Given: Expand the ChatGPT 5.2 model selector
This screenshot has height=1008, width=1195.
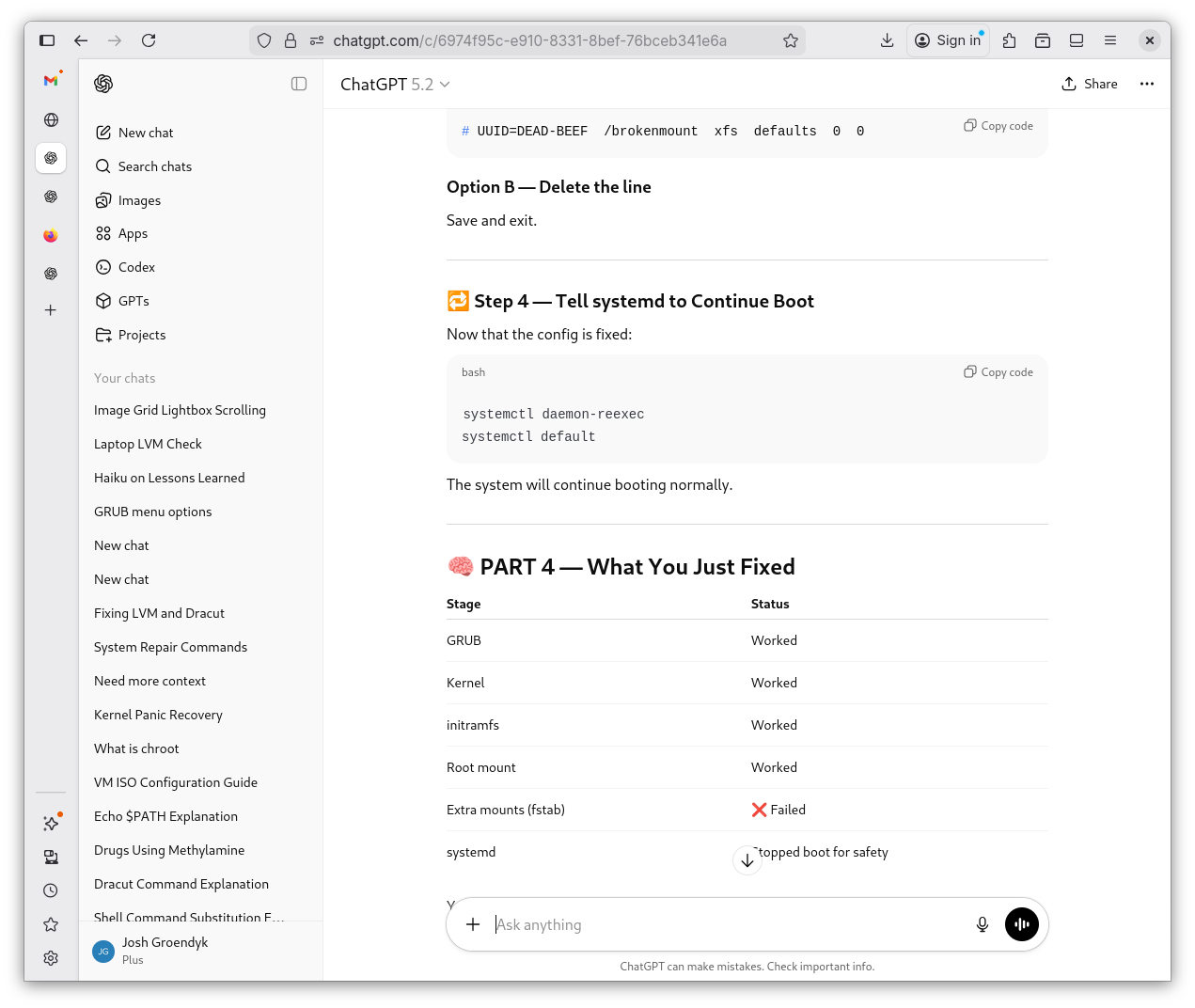Looking at the screenshot, I should tap(395, 85).
